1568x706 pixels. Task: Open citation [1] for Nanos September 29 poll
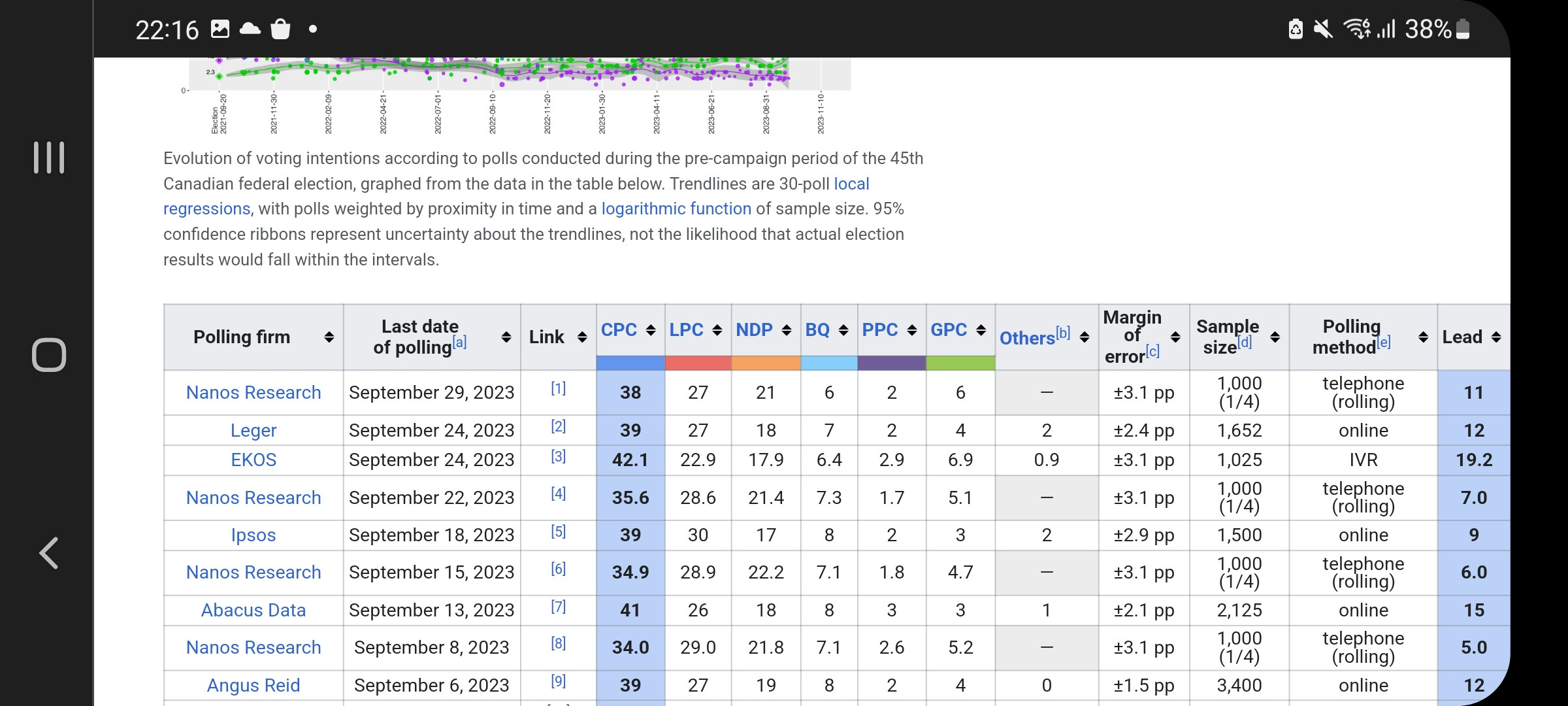[558, 388]
